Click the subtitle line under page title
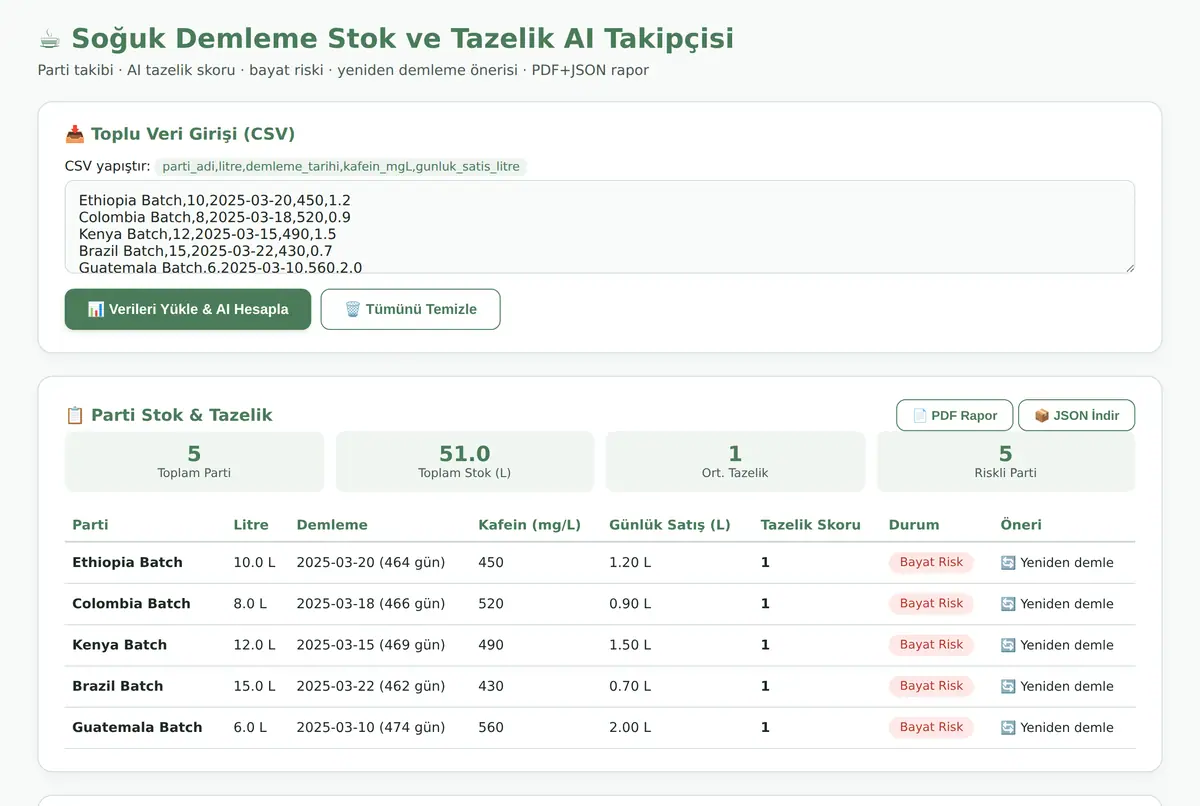This screenshot has height=806, width=1200. tap(343, 70)
